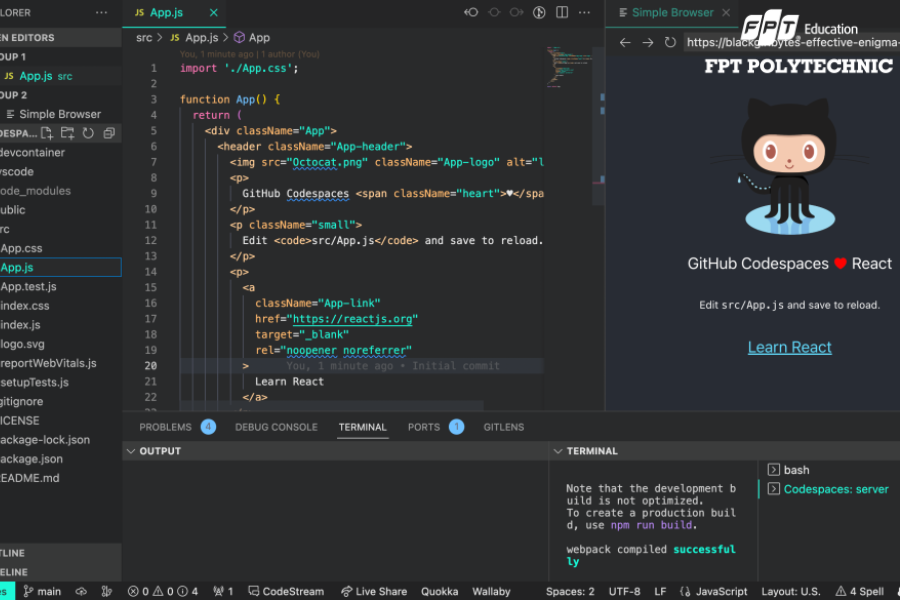The image size is (900, 600).
Task: Create a new folder in Explorer
Action: pos(67,133)
